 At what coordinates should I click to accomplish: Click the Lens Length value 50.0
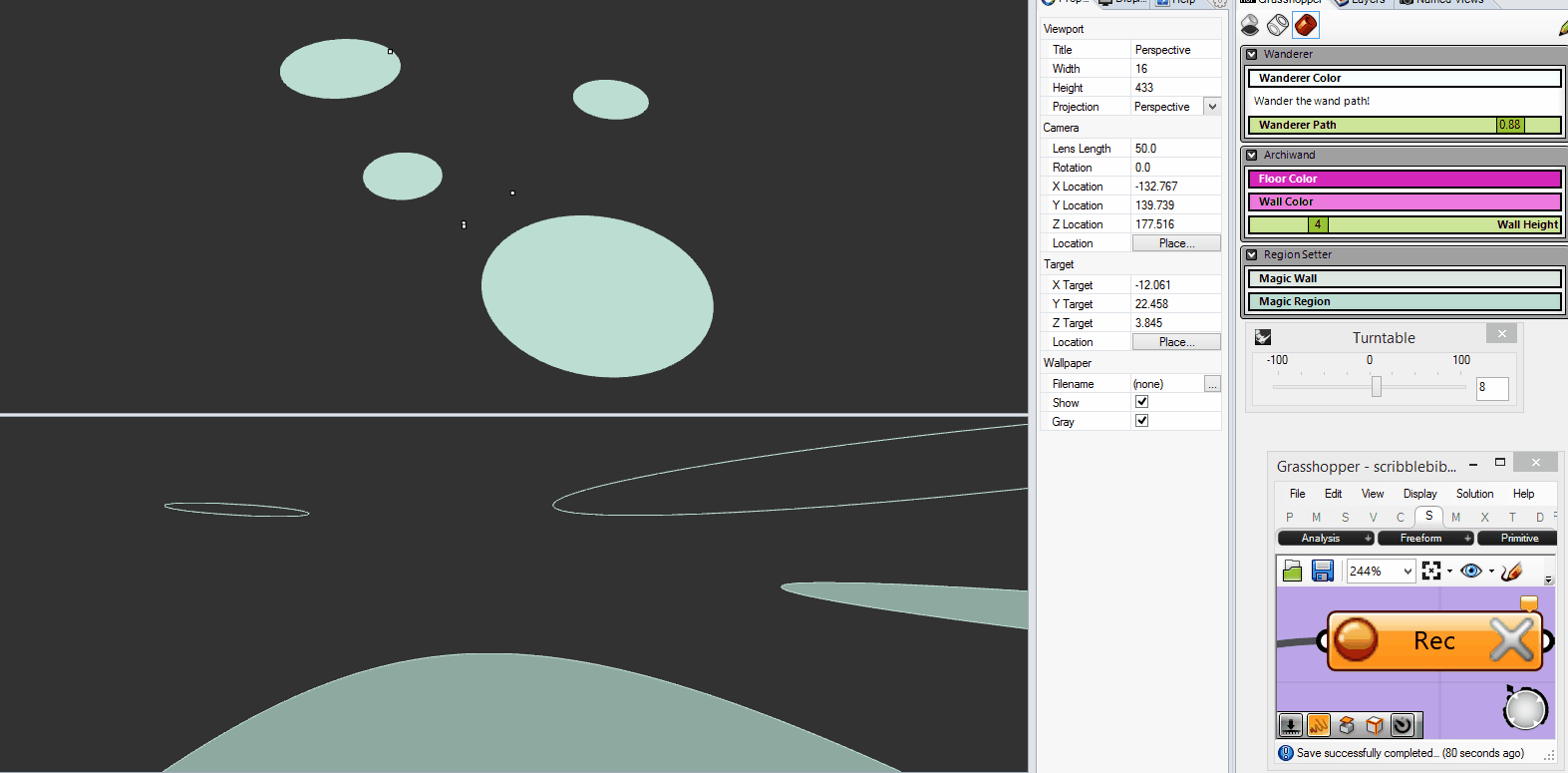click(x=1176, y=149)
